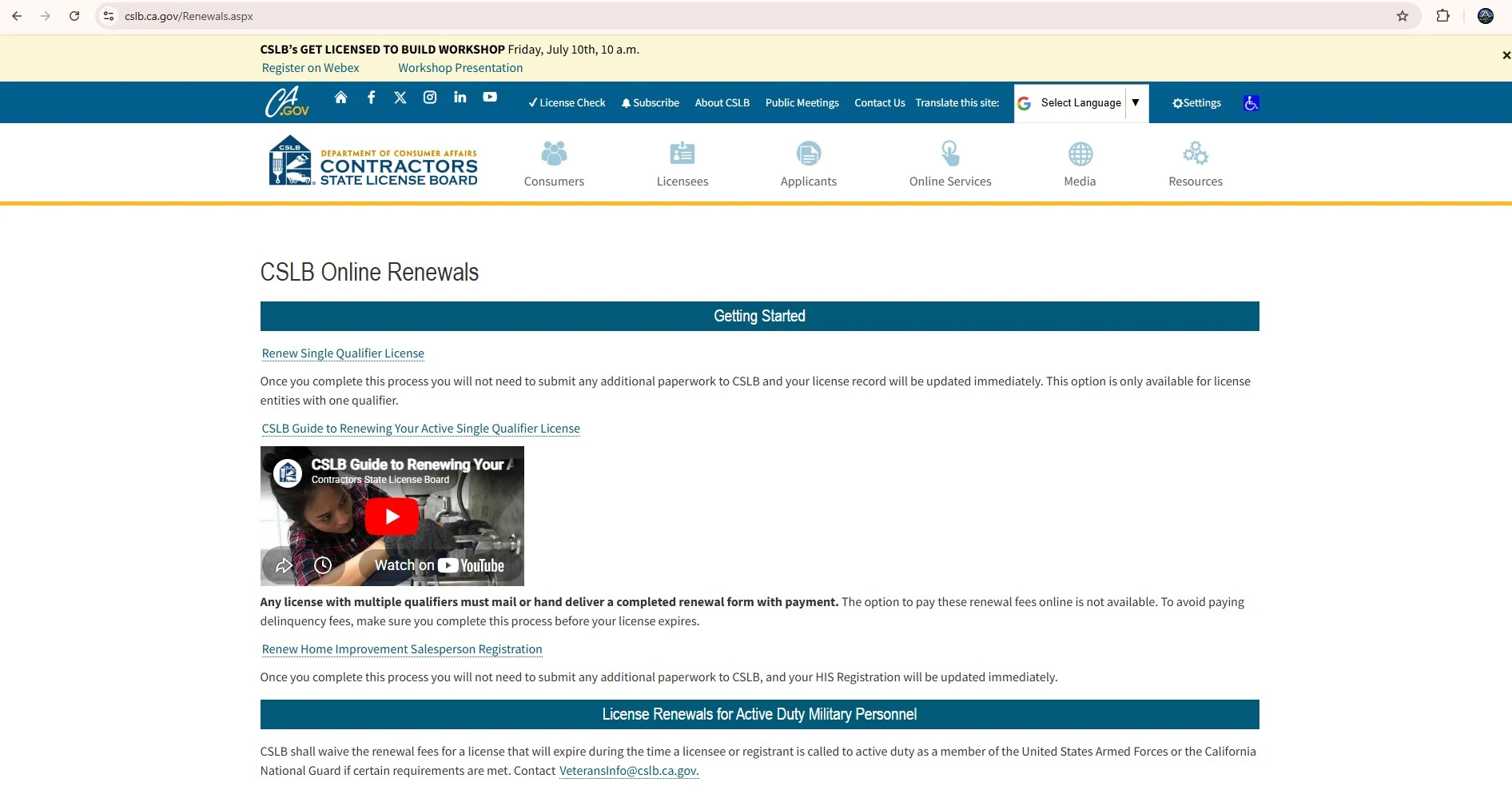Click the CSLB Online Renewals heading
The height and width of the screenshot is (790, 1512).
click(369, 273)
